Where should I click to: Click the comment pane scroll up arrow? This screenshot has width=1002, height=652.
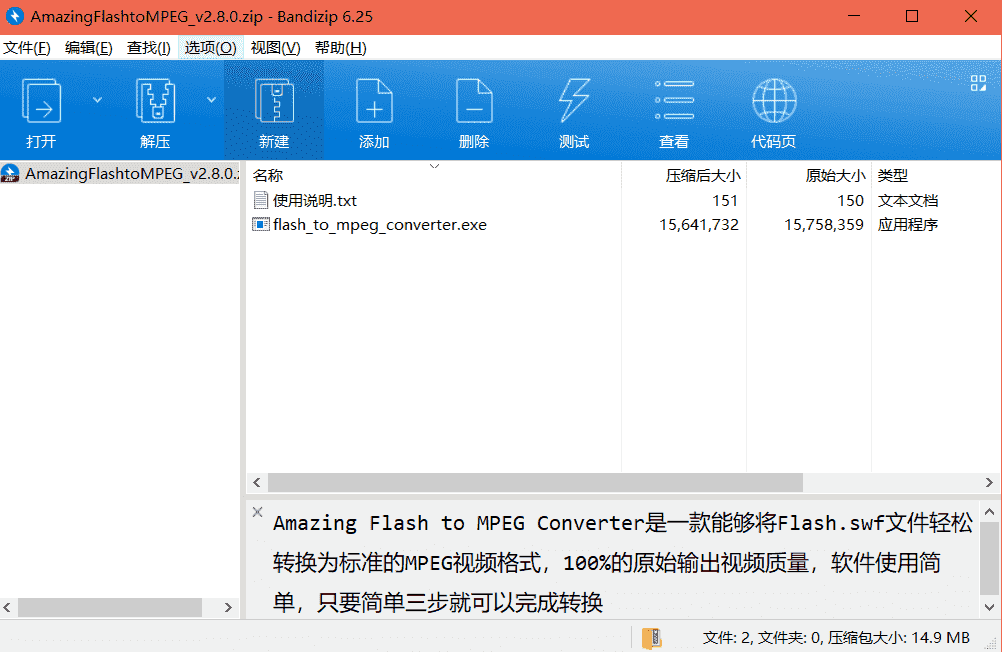pos(989,512)
